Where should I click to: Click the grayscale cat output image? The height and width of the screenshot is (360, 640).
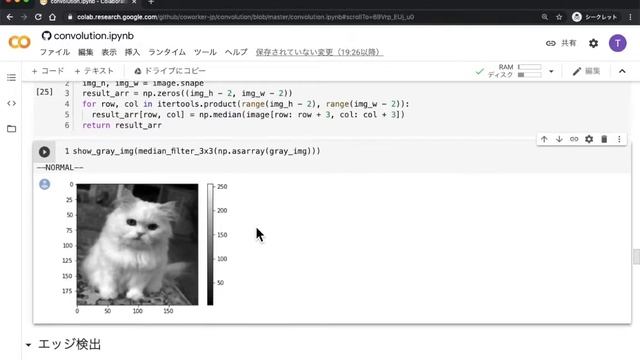138,244
